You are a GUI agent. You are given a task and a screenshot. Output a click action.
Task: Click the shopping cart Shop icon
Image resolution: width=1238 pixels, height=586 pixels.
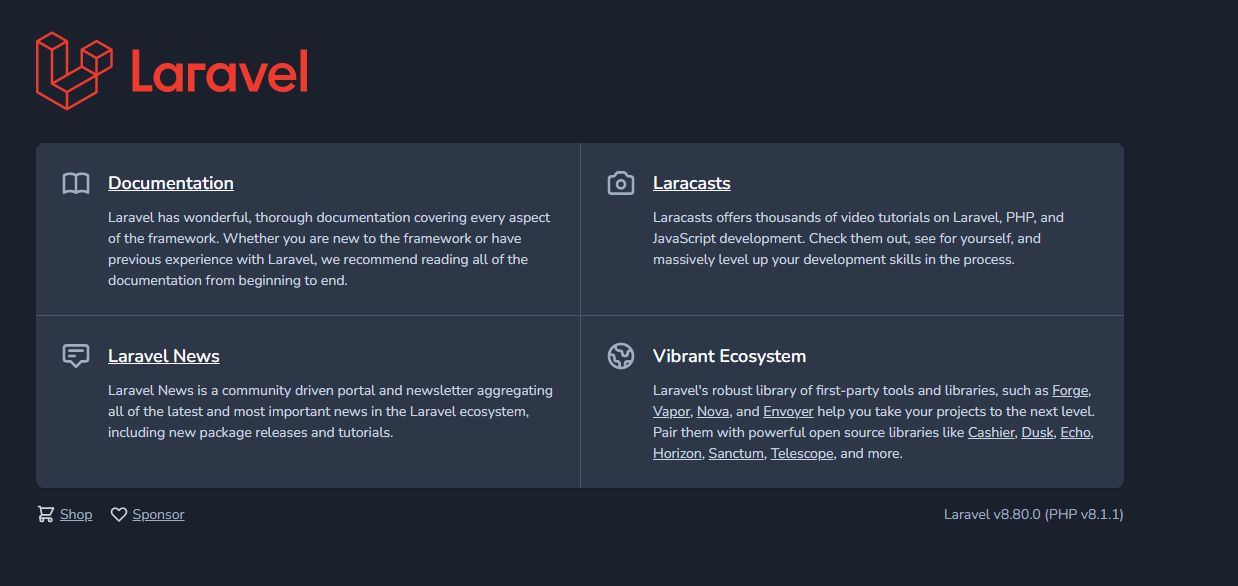tap(46, 514)
